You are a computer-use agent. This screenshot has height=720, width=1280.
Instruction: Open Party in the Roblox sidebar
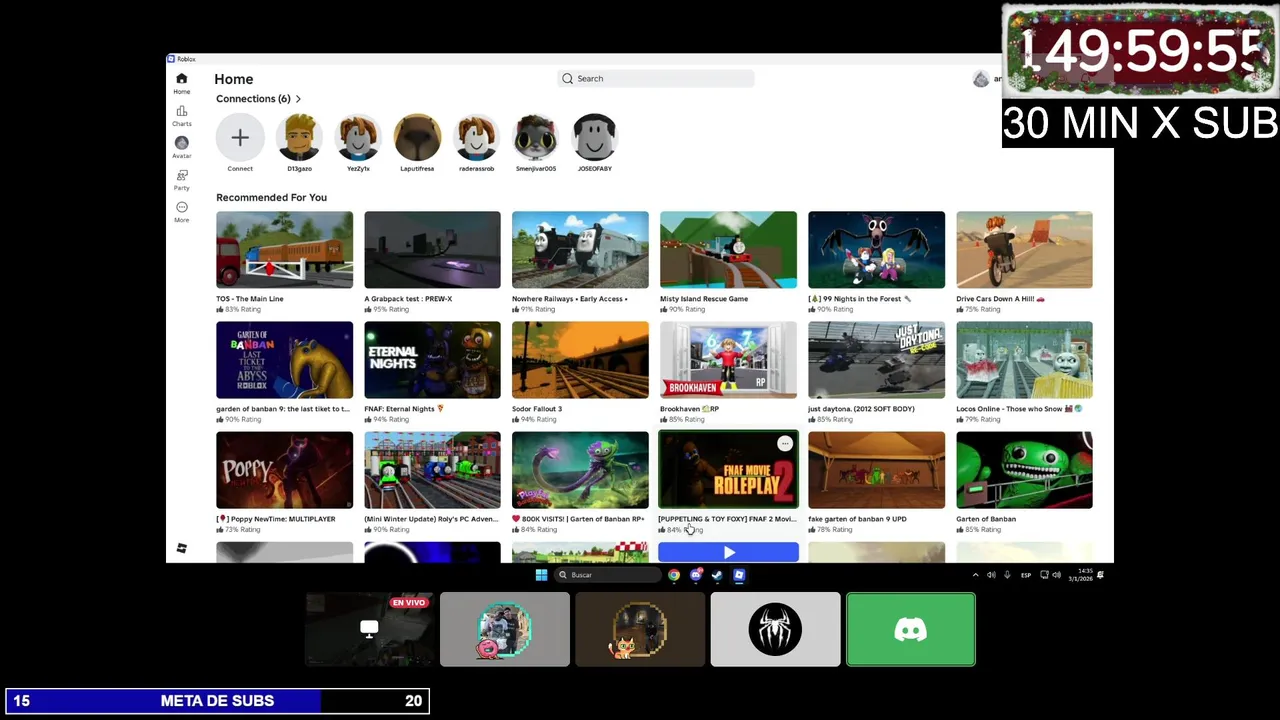coord(181,179)
